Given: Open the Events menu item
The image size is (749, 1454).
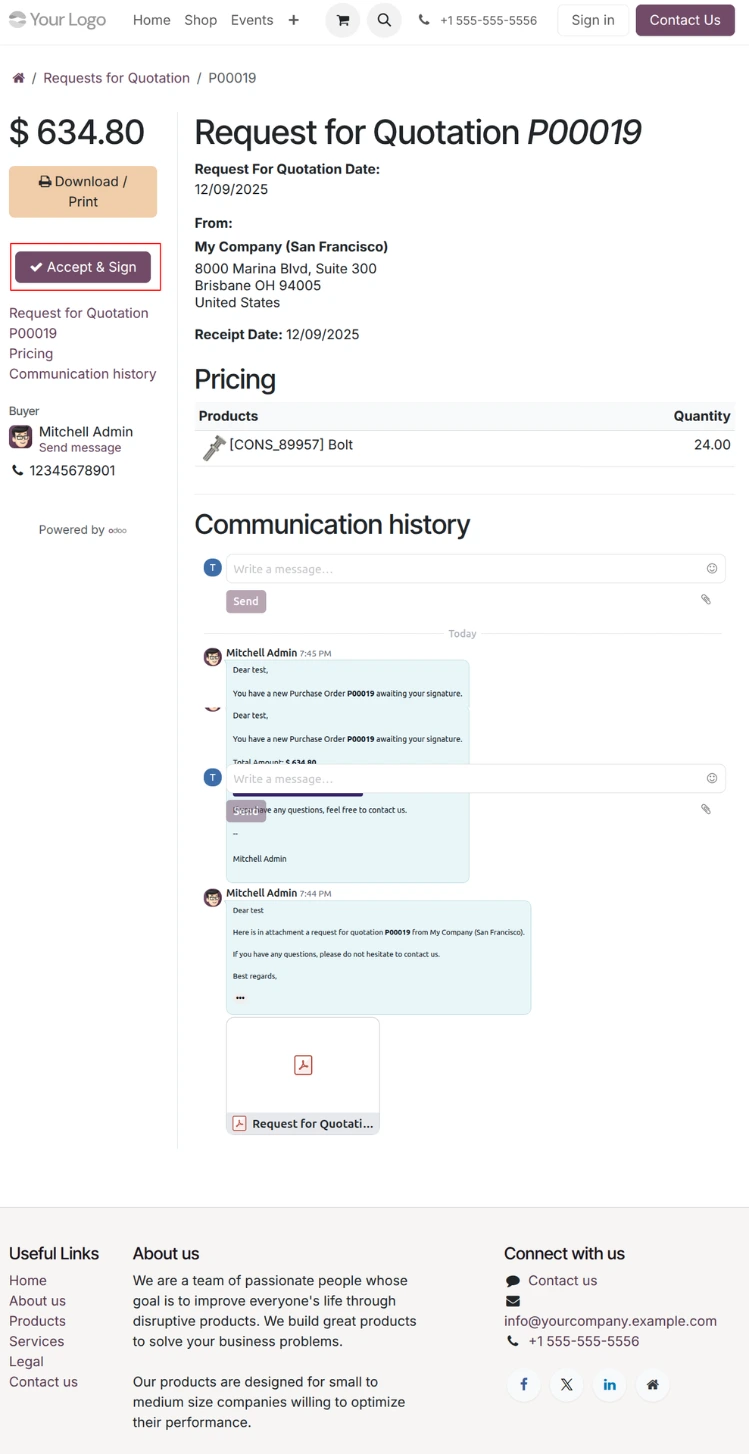Looking at the screenshot, I should click(252, 20).
